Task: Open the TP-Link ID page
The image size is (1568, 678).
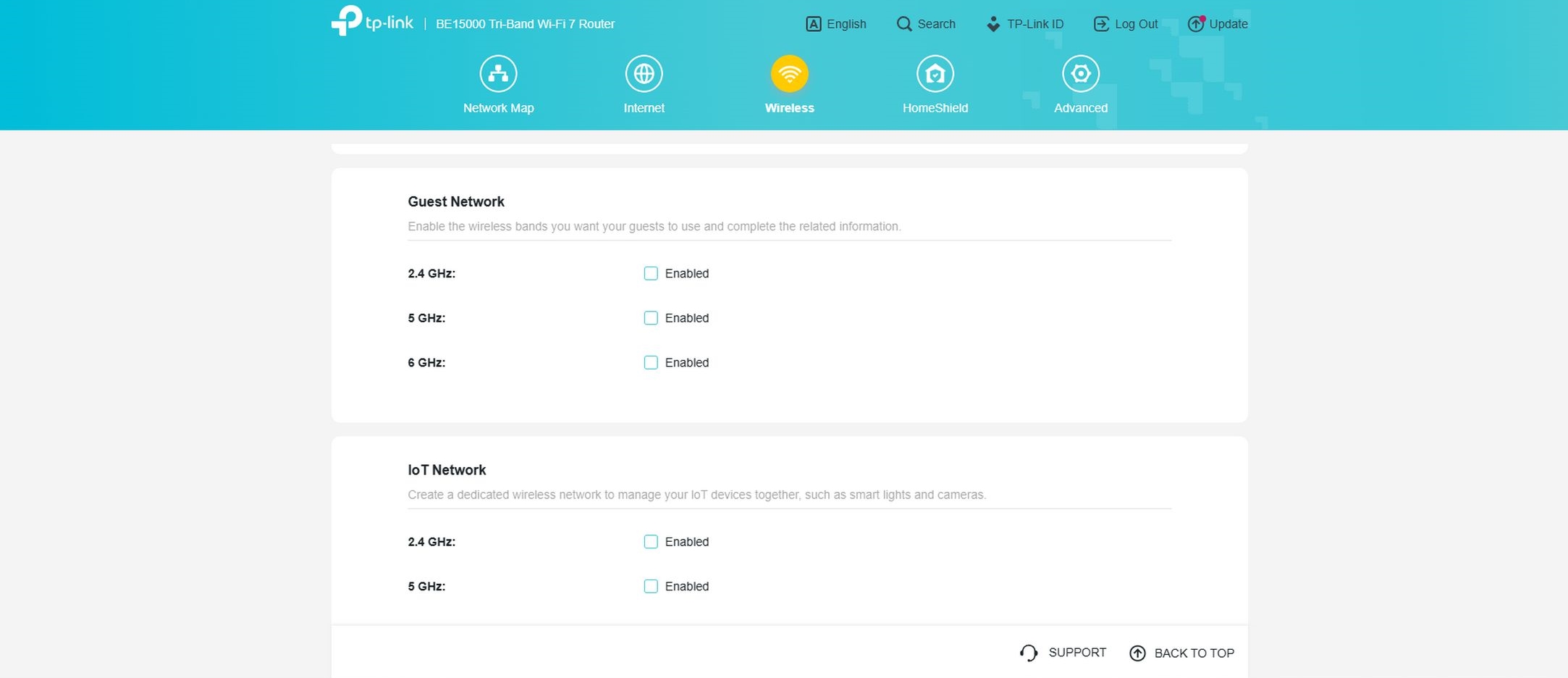Action: [x=1026, y=24]
